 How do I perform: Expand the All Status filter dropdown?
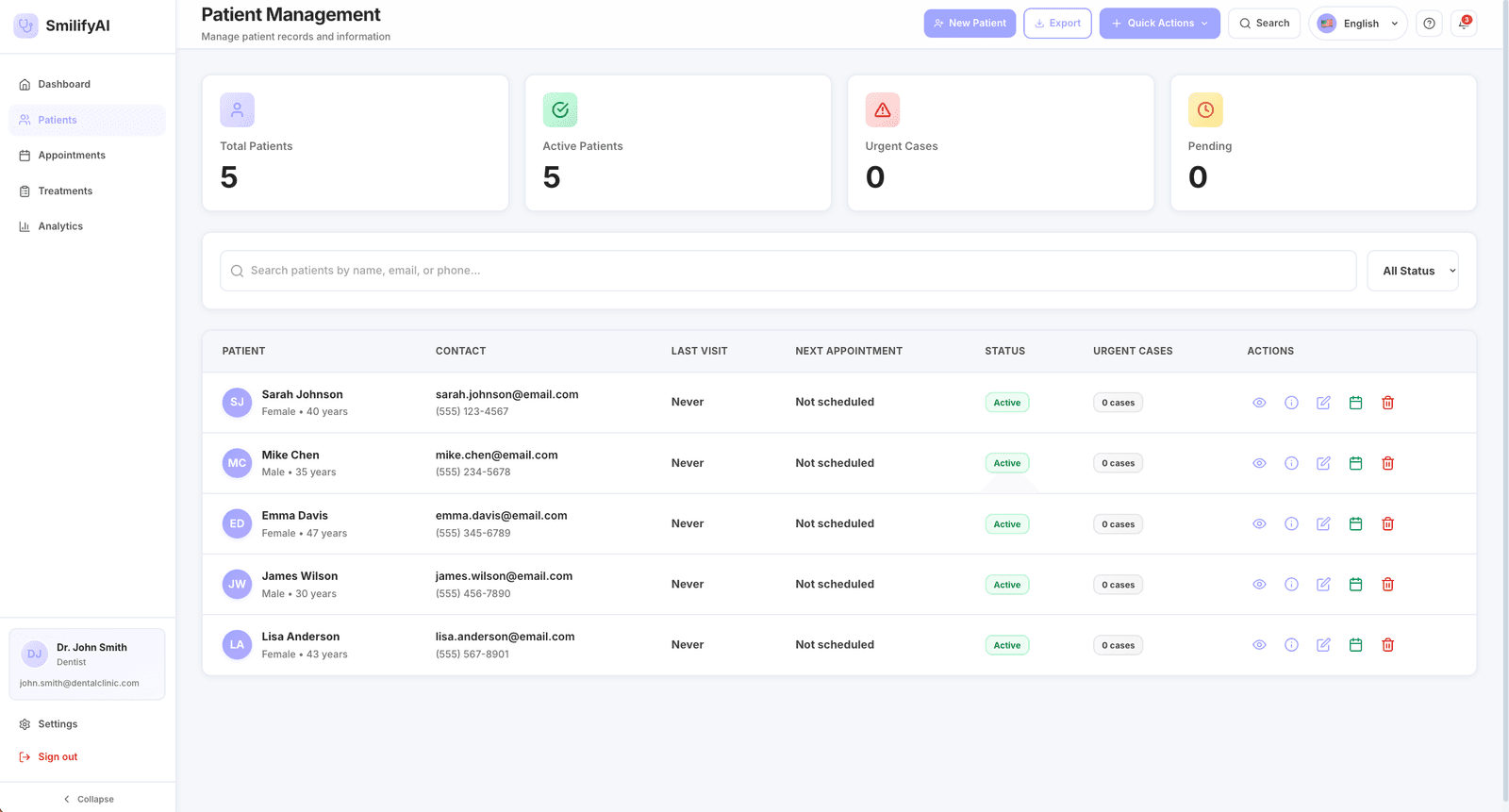point(1412,271)
